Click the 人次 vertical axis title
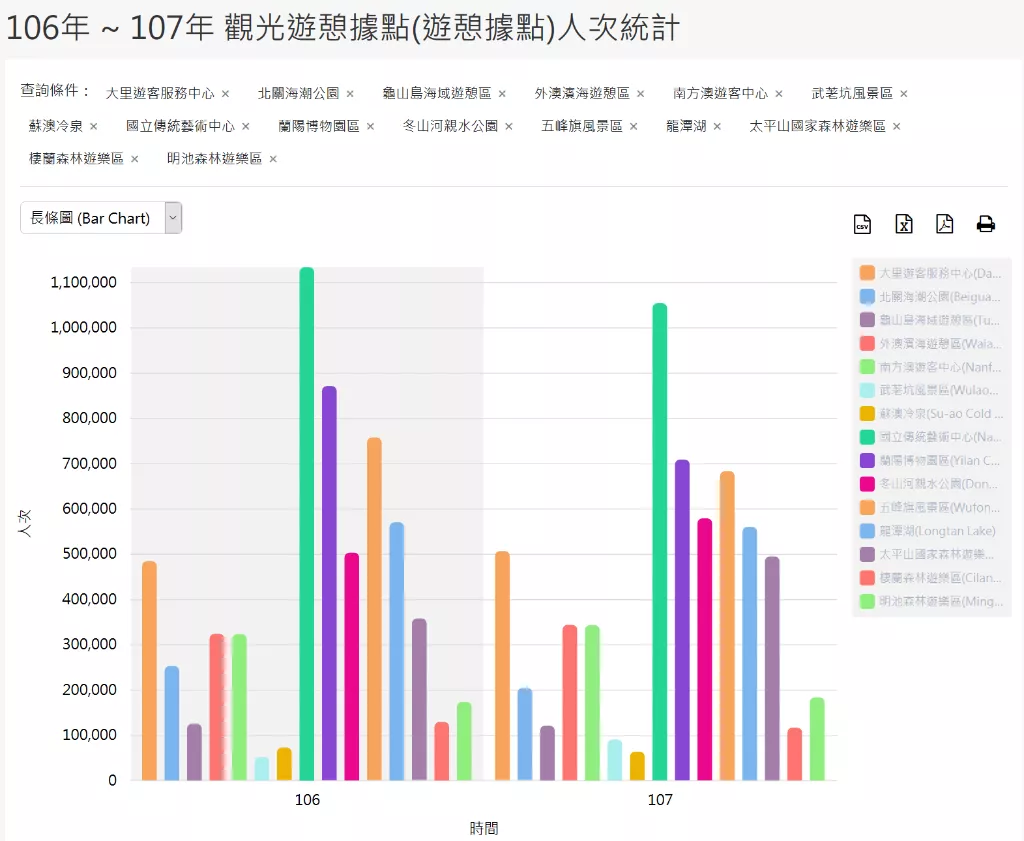 (x=24, y=524)
